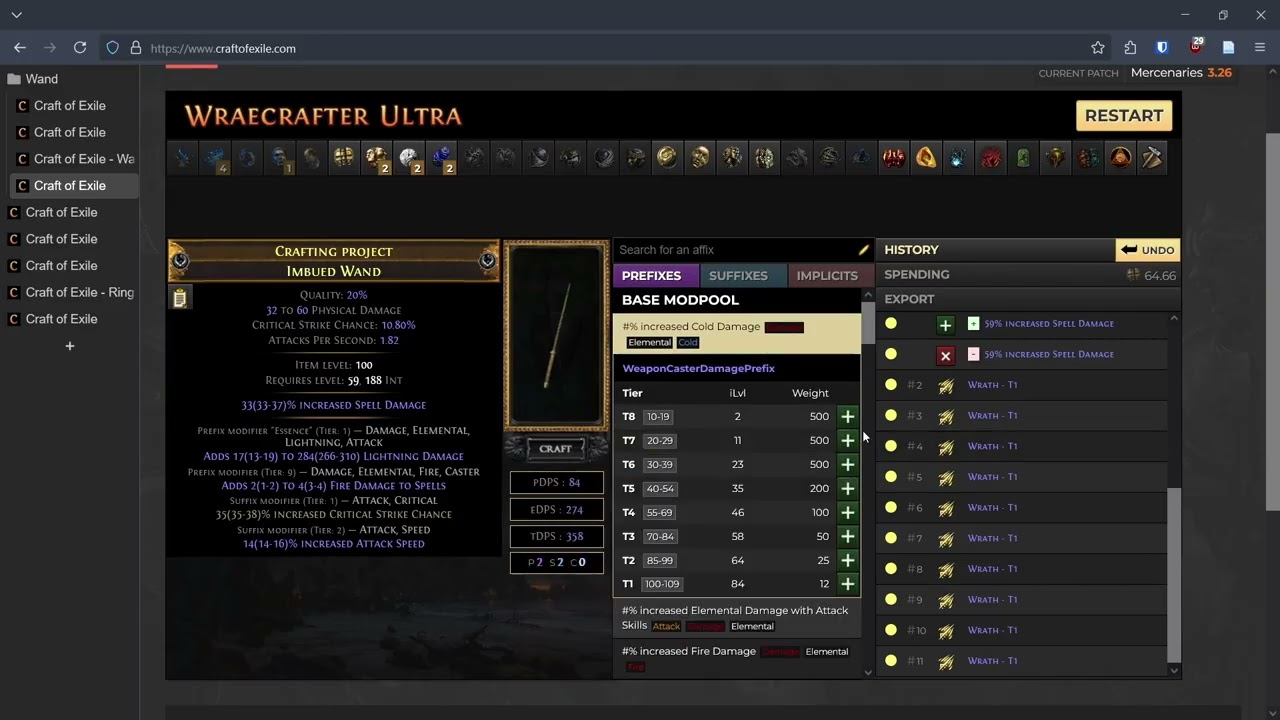Image resolution: width=1280 pixels, height=720 pixels.
Task: Collapse the HISTORY section header
Action: tap(995, 250)
